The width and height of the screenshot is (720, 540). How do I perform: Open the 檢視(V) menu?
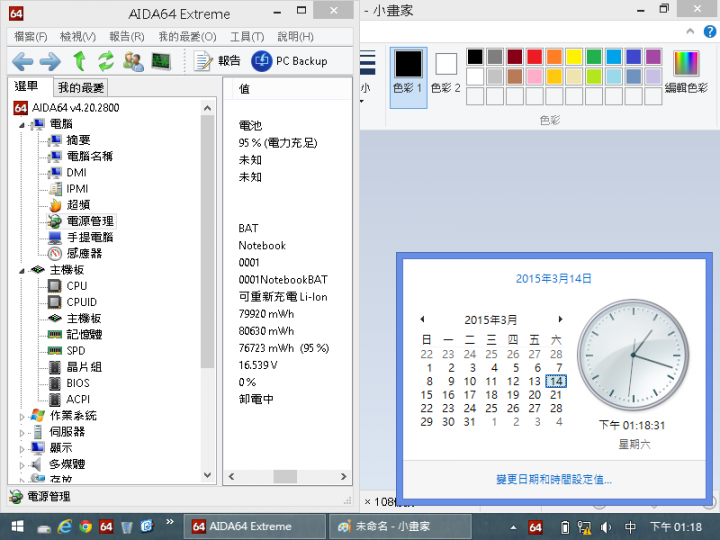[x=78, y=37]
